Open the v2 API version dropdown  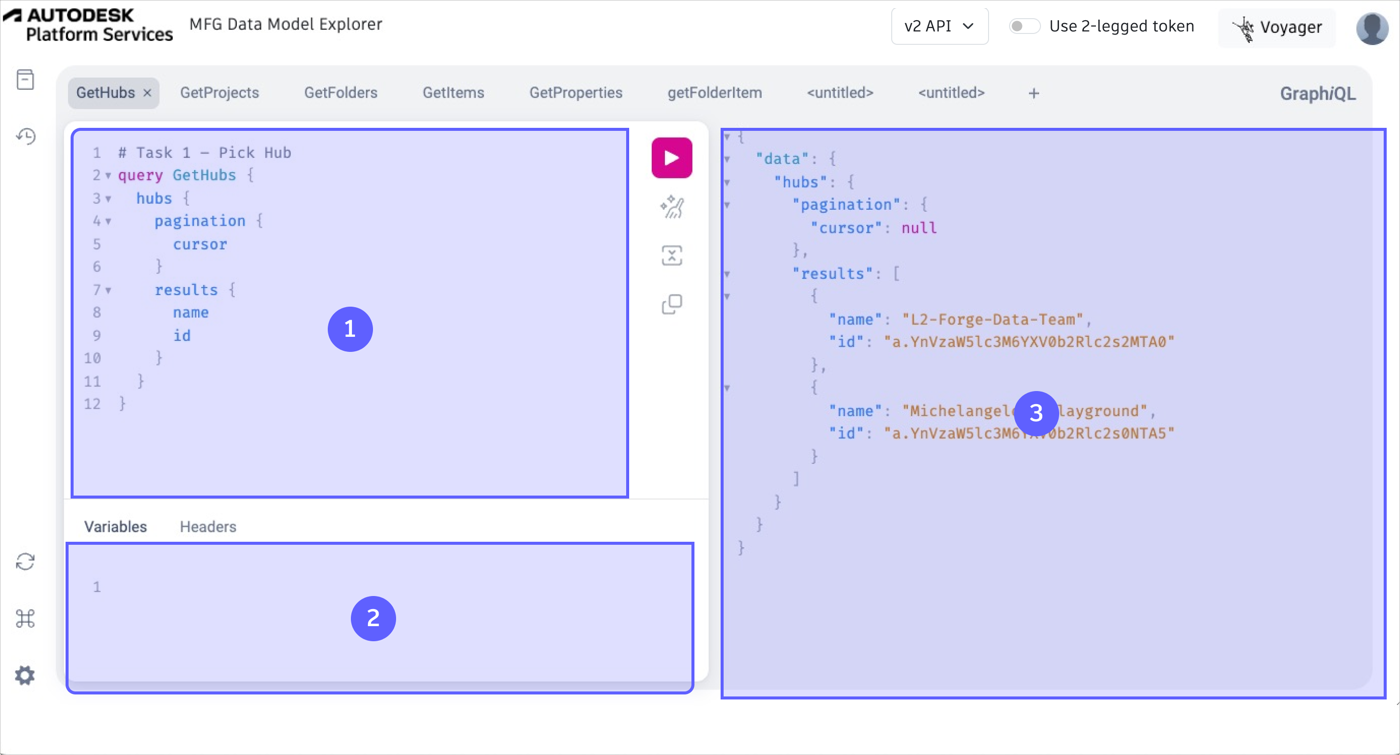coord(939,26)
